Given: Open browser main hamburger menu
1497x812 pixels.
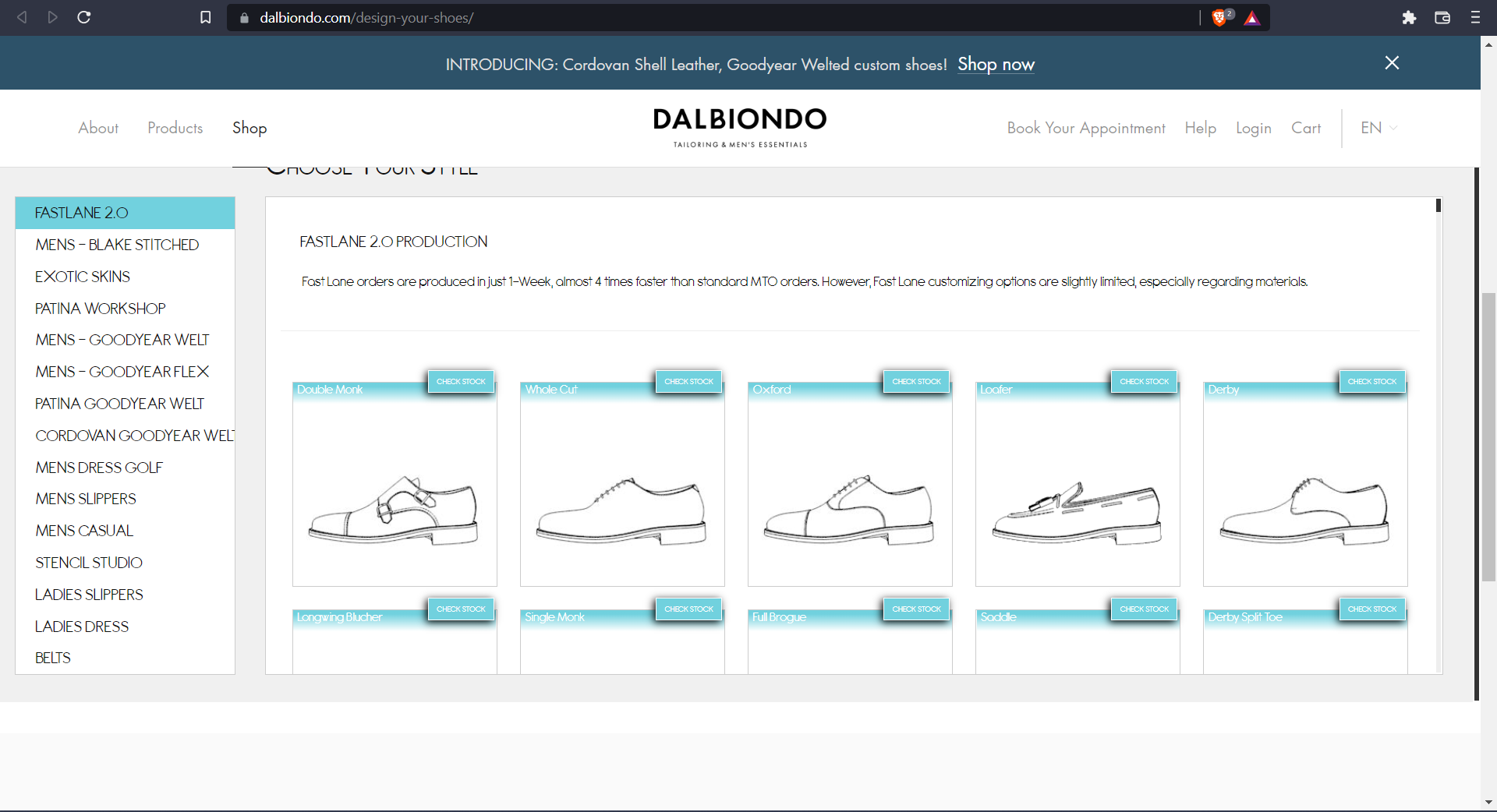Looking at the screenshot, I should [x=1475, y=17].
